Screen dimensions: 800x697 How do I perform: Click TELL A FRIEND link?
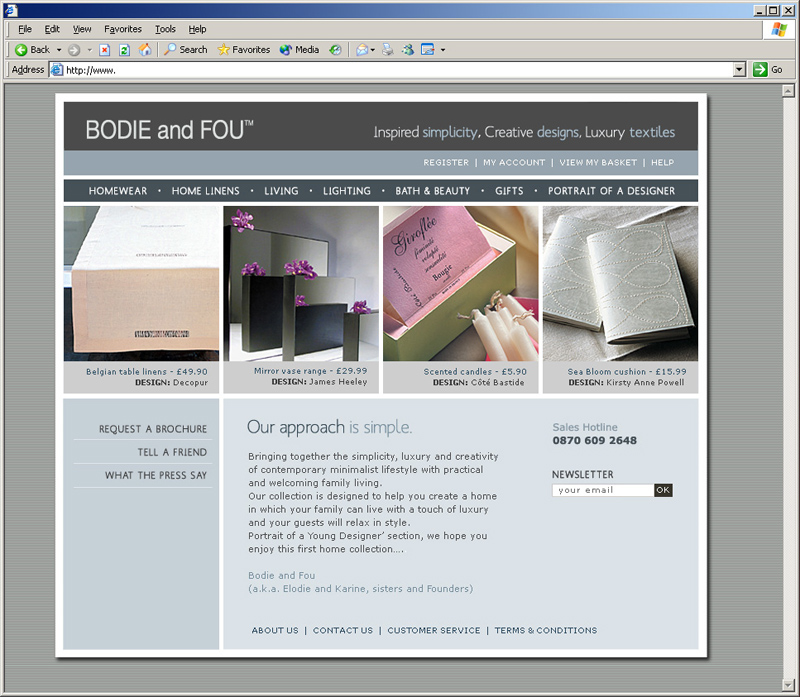coord(172,452)
